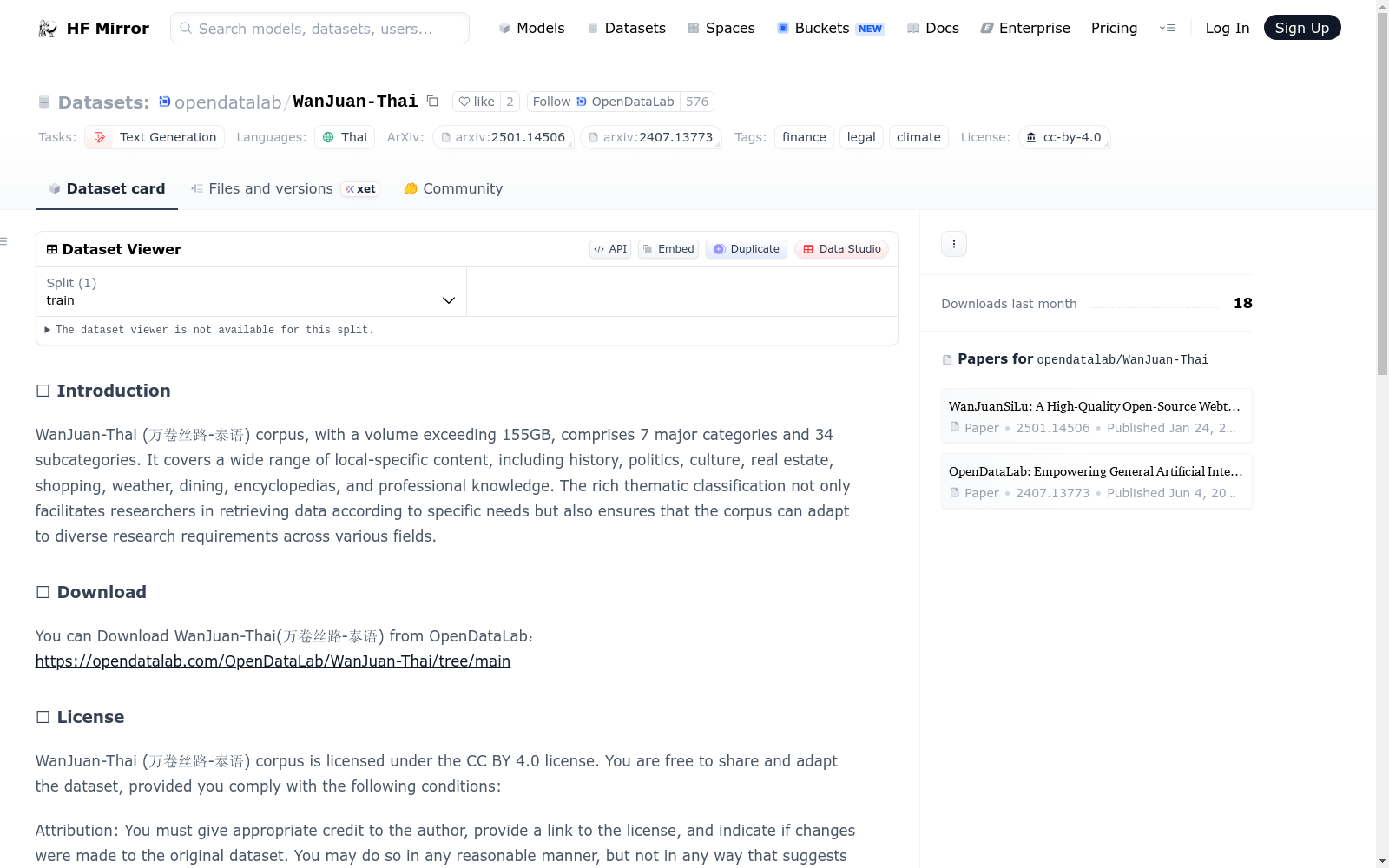Viewport: 1389px width, 868px height.
Task: Open Buckets in the top navigation
Action: (x=831, y=28)
